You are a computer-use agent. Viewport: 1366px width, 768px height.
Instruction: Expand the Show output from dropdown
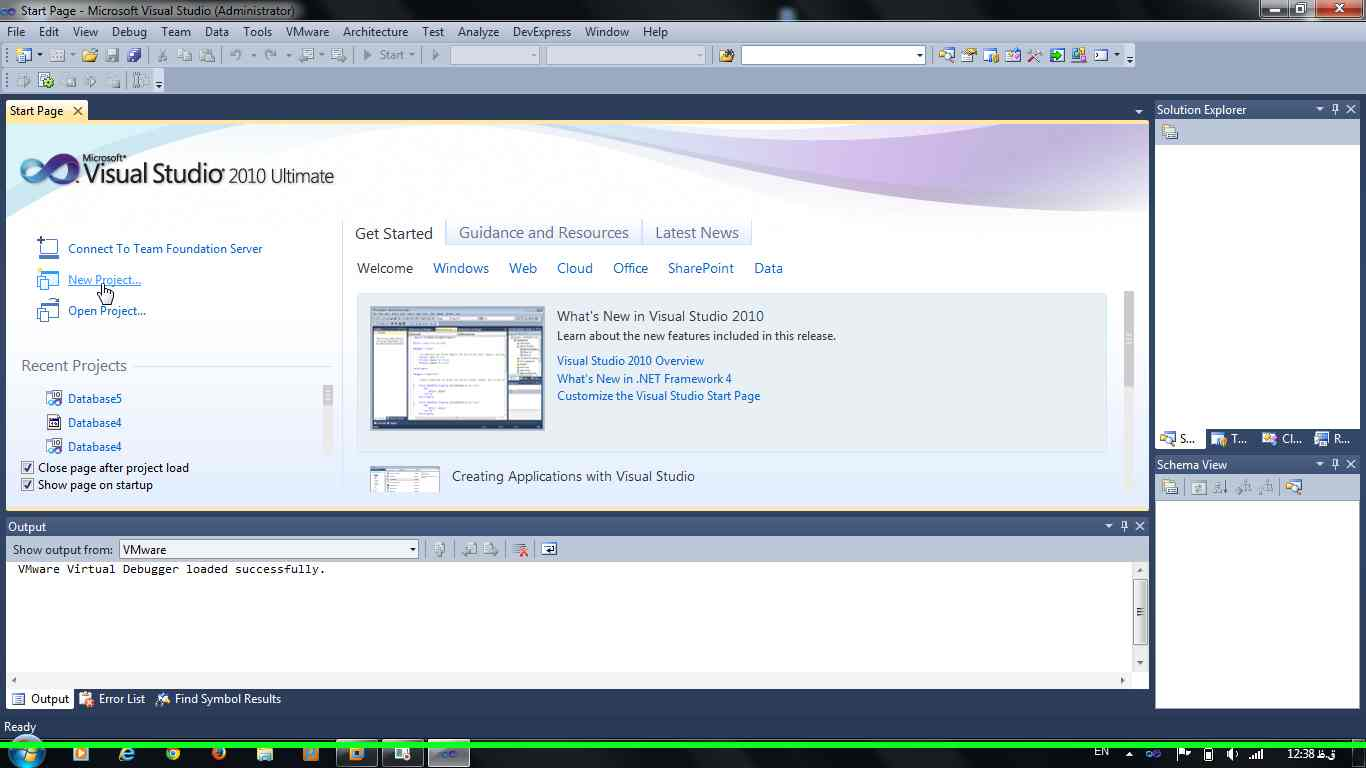click(412, 549)
